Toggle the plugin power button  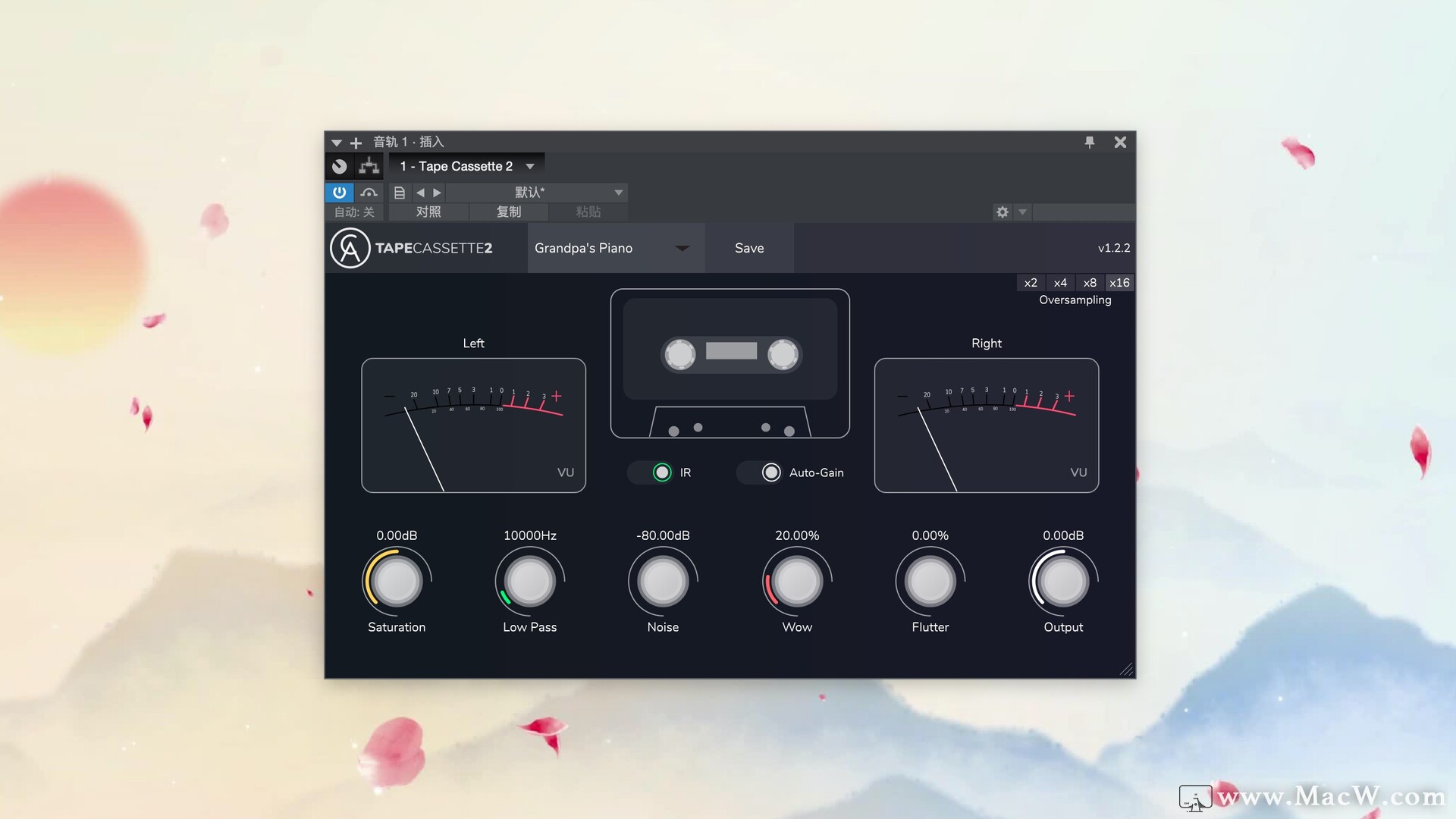[339, 193]
